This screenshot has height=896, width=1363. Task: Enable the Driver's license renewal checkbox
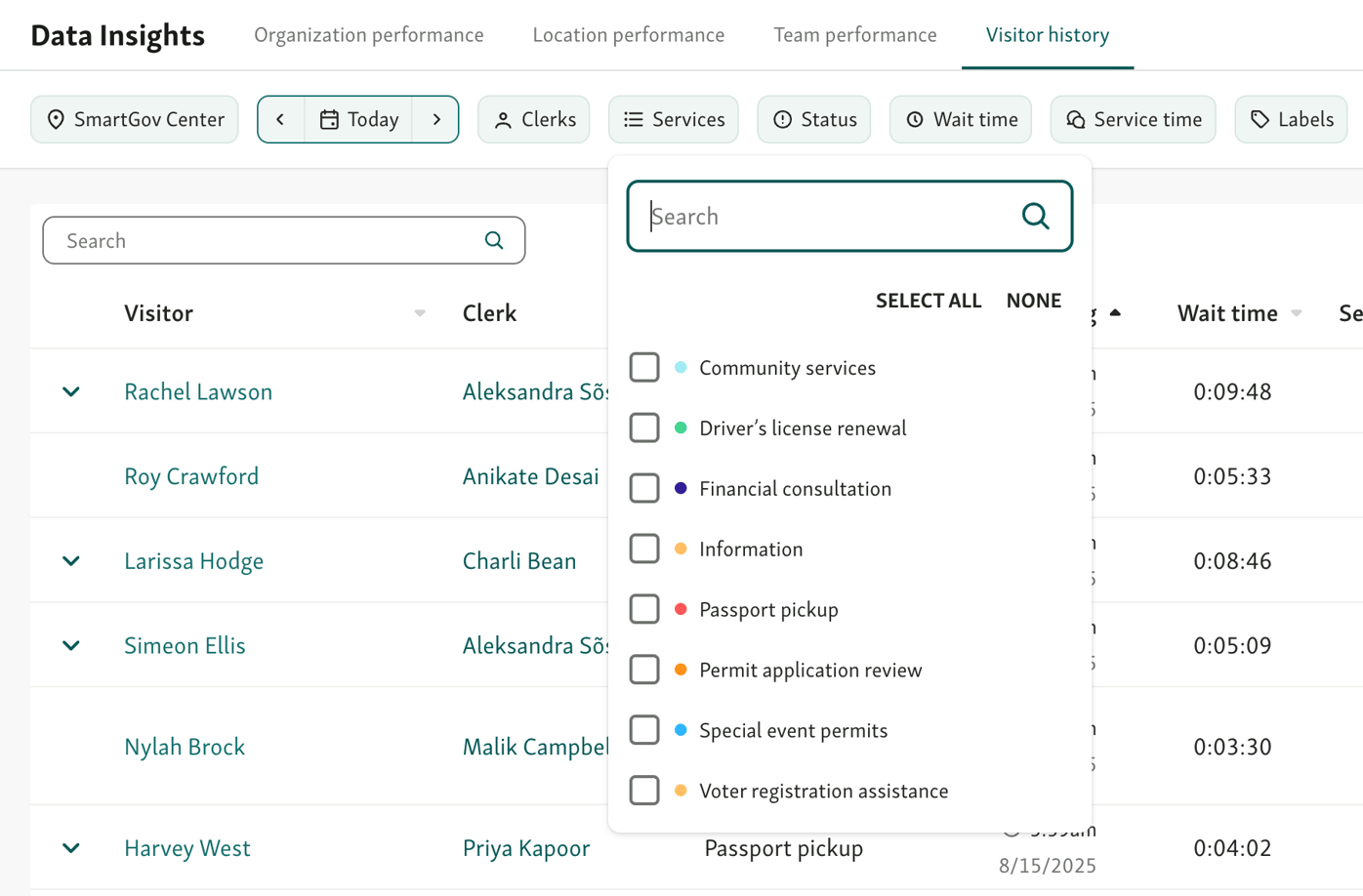tap(644, 428)
